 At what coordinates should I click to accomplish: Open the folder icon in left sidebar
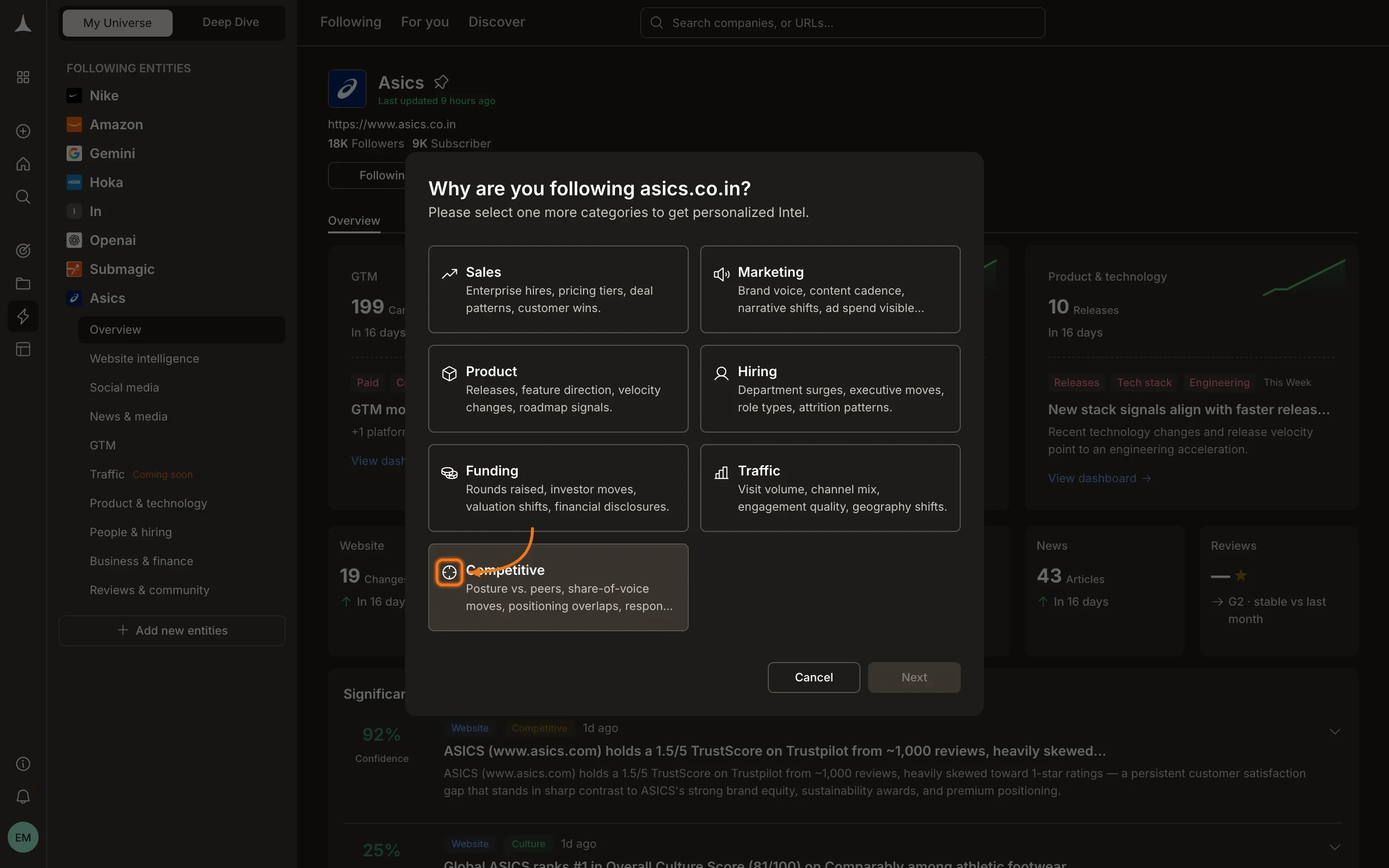point(23,283)
